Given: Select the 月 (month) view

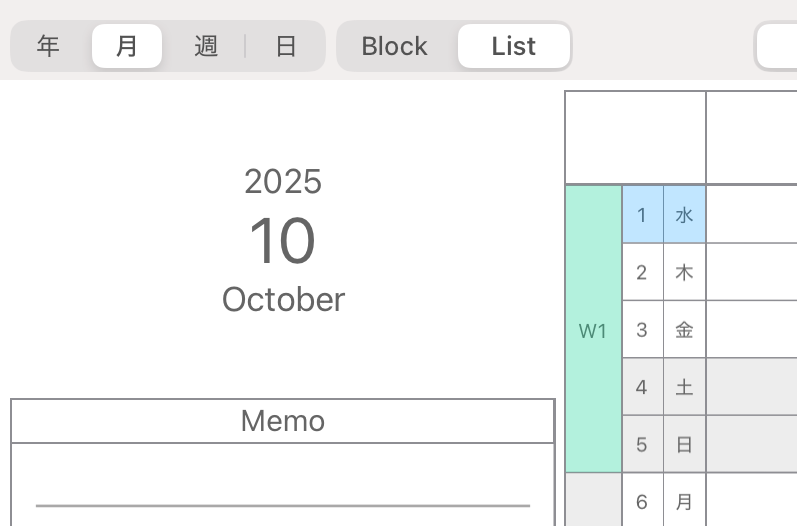Looking at the screenshot, I should click(127, 46).
